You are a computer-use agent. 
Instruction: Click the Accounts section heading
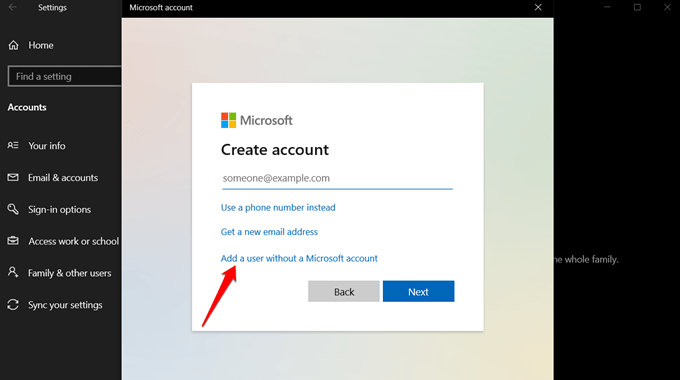tap(27, 107)
